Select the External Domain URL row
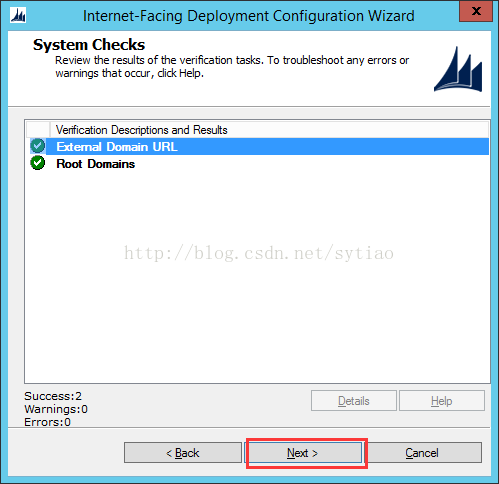This screenshot has width=499, height=484. tap(257, 146)
